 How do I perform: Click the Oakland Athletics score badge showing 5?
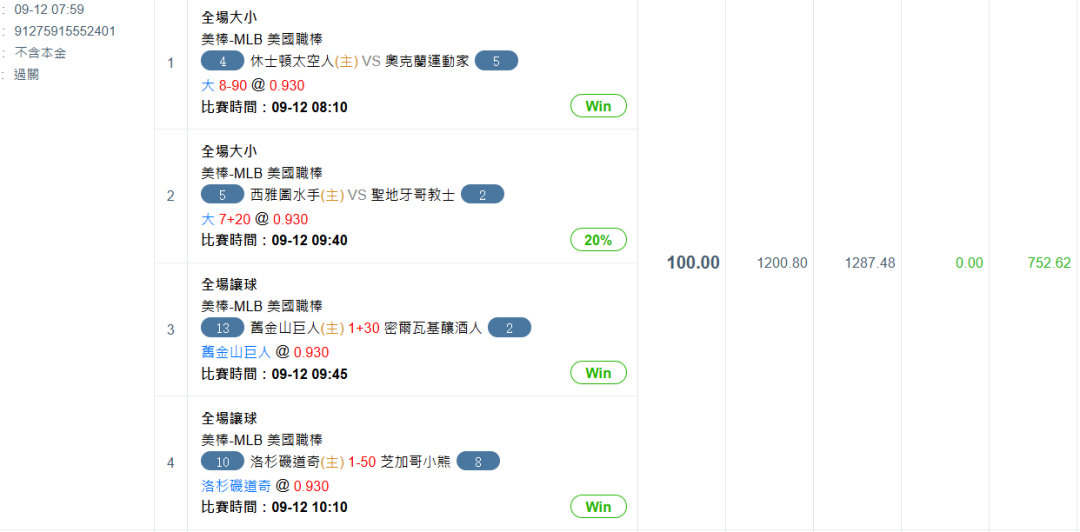point(497,61)
